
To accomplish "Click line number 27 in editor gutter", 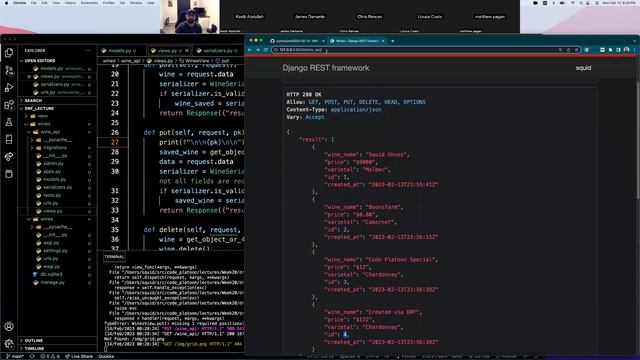I will 115,142.
